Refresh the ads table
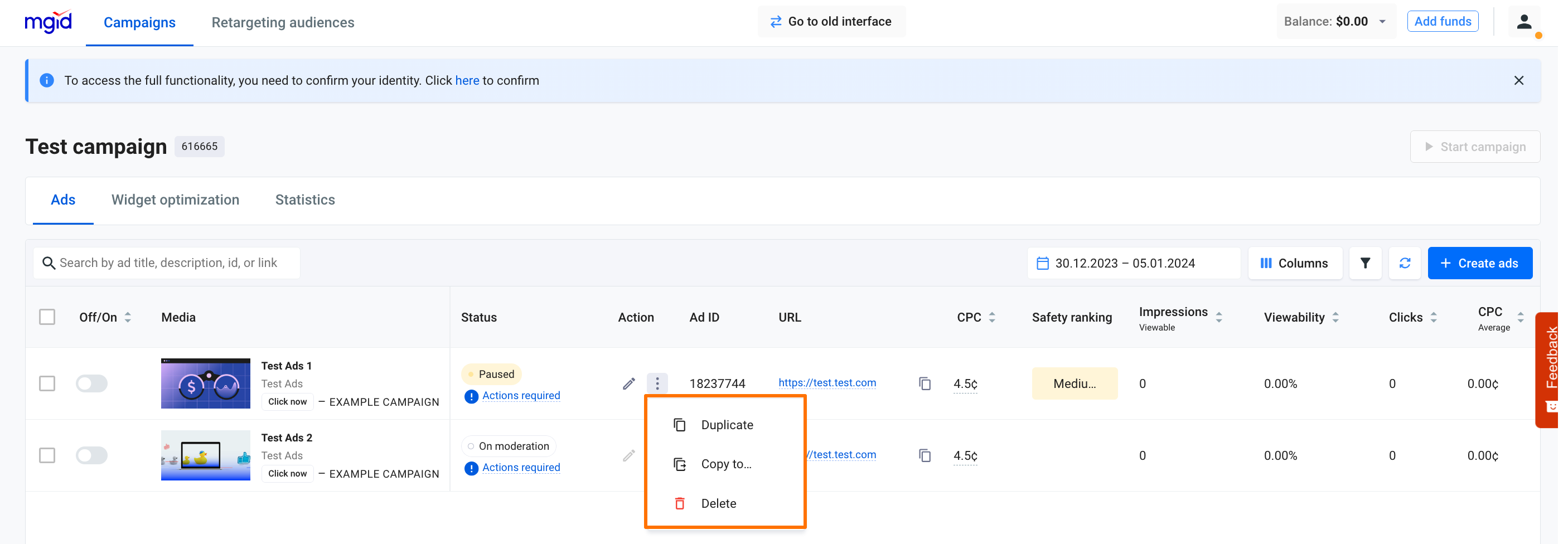The width and height of the screenshot is (1568, 544). pyautogui.click(x=1404, y=263)
